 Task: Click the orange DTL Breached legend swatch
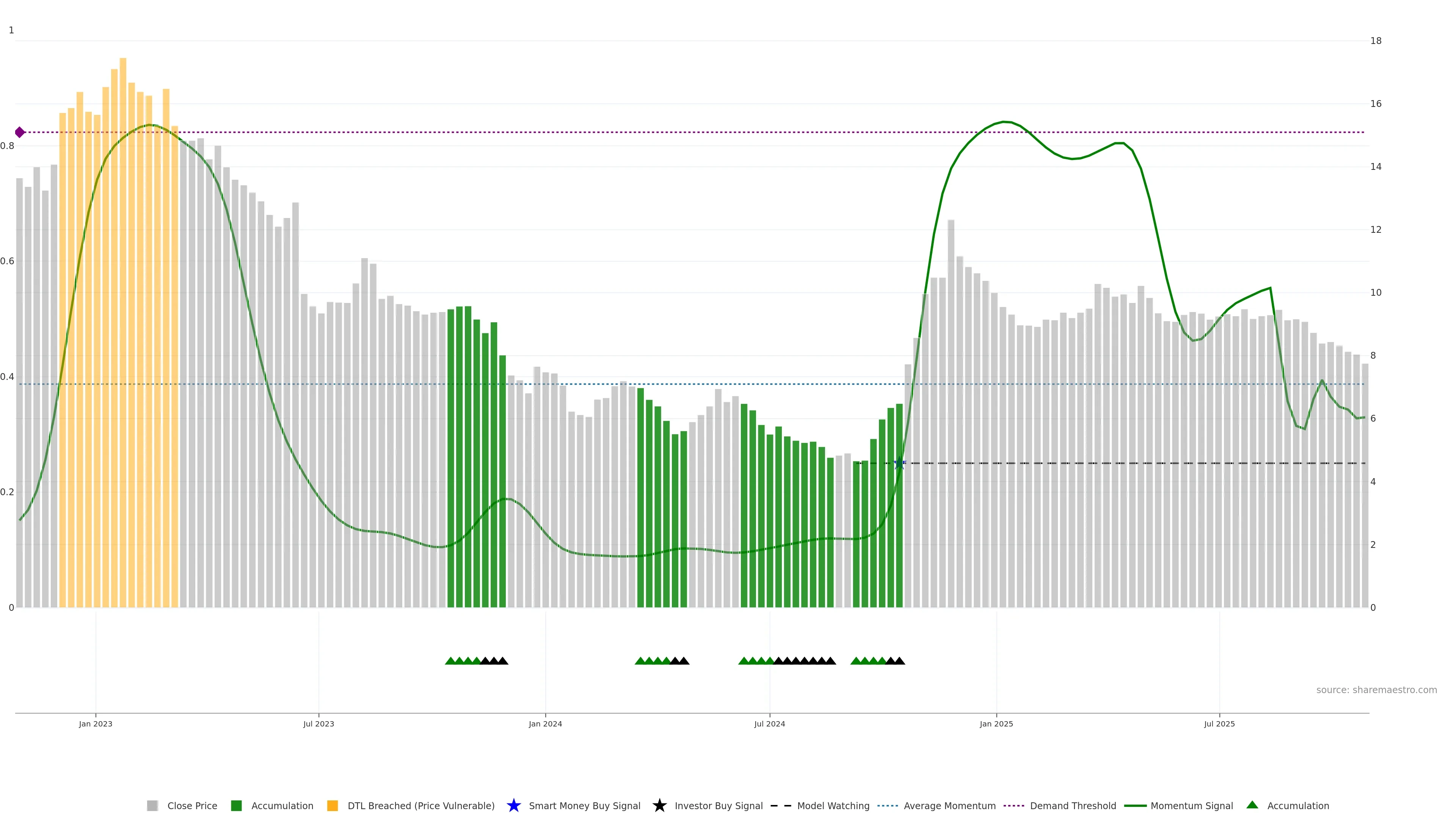tap(333, 806)
